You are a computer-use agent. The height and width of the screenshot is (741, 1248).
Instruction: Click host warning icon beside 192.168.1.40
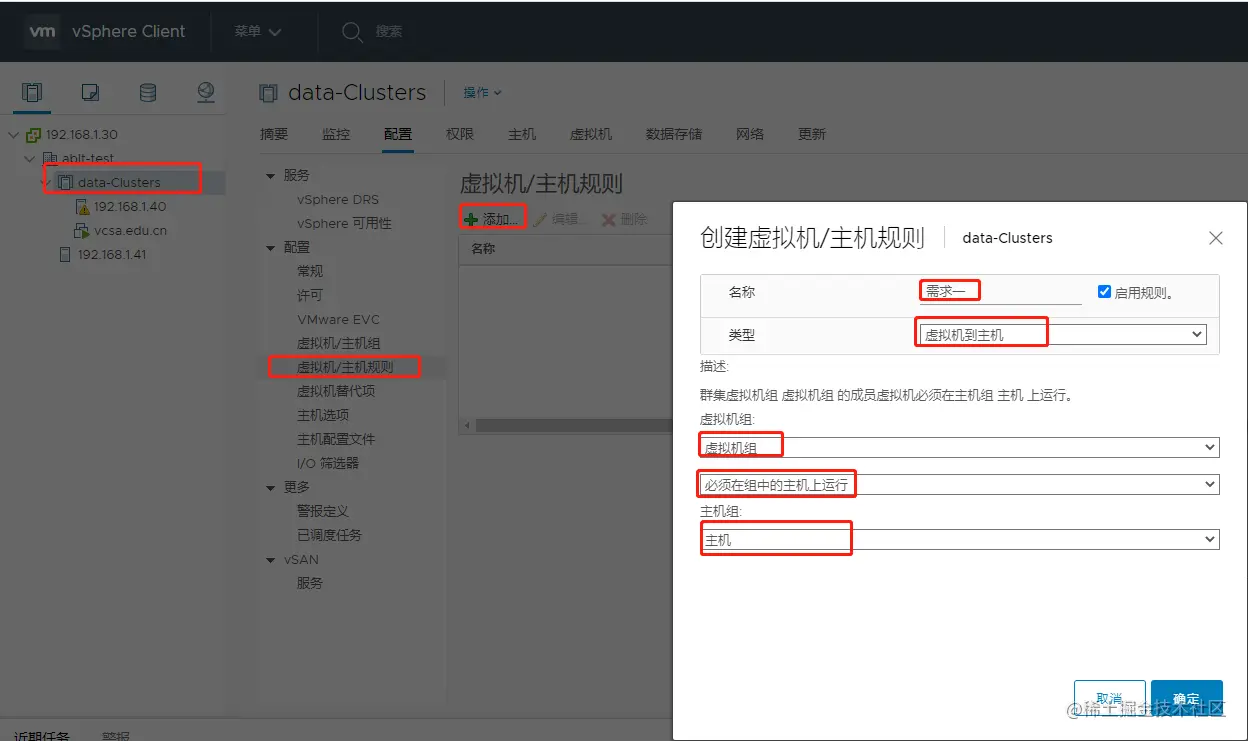[x=82, y=207]
